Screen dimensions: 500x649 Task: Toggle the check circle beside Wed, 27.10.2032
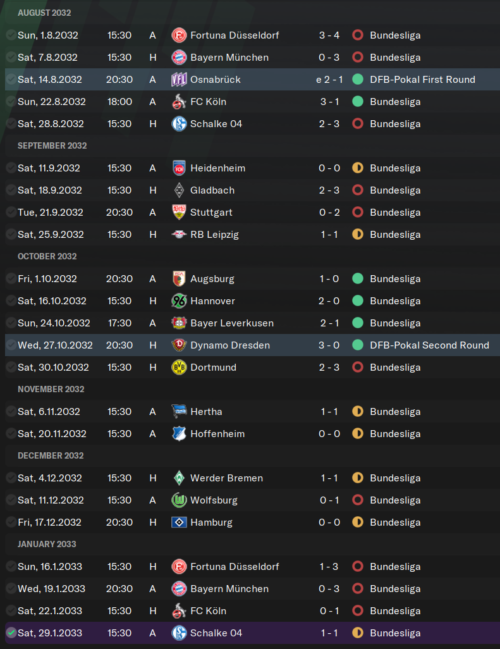11,345
